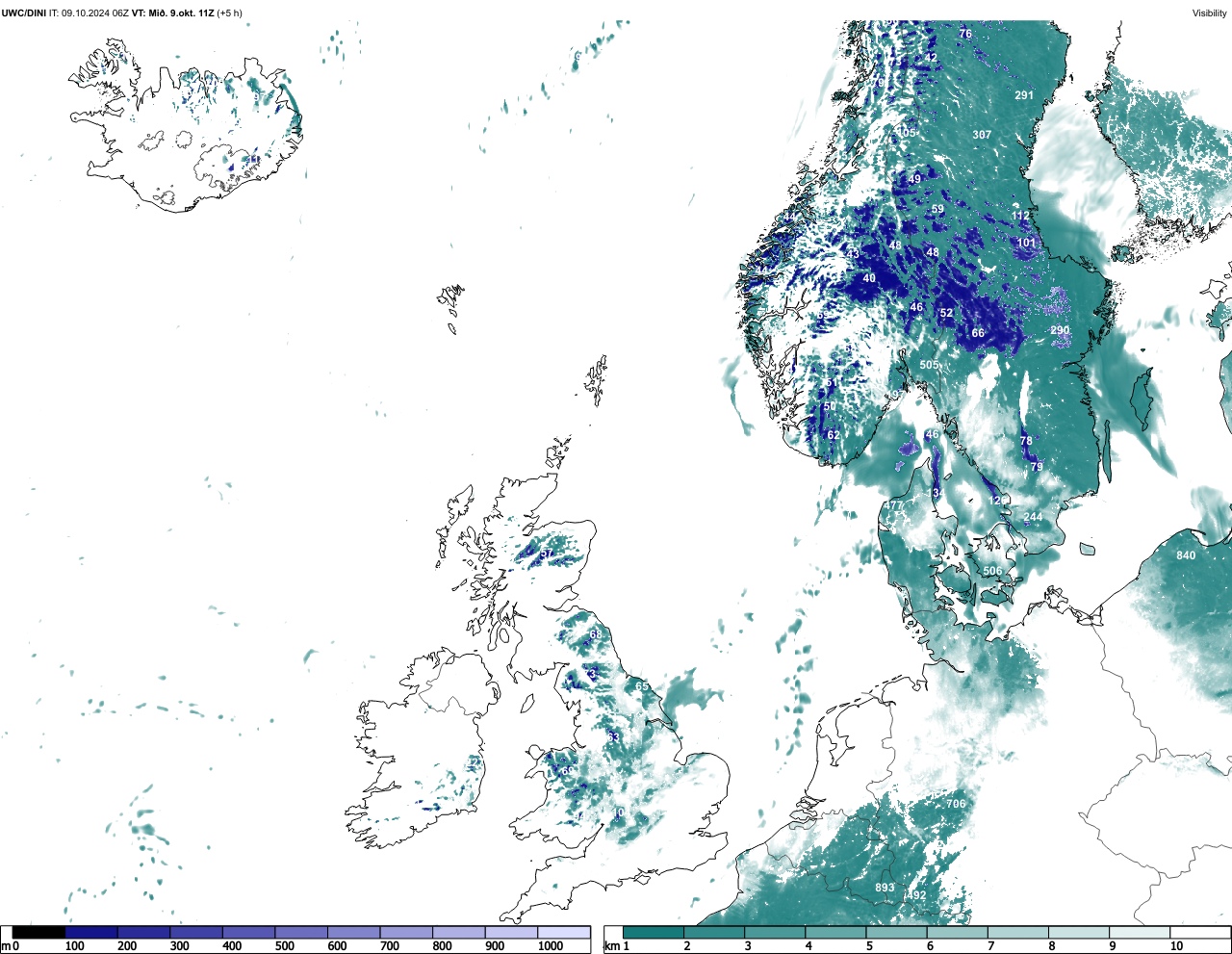Viewport: 1232px width, 954px height.
Task: Click visibility value 78 in Sweden
Action: click(1026, 441)
